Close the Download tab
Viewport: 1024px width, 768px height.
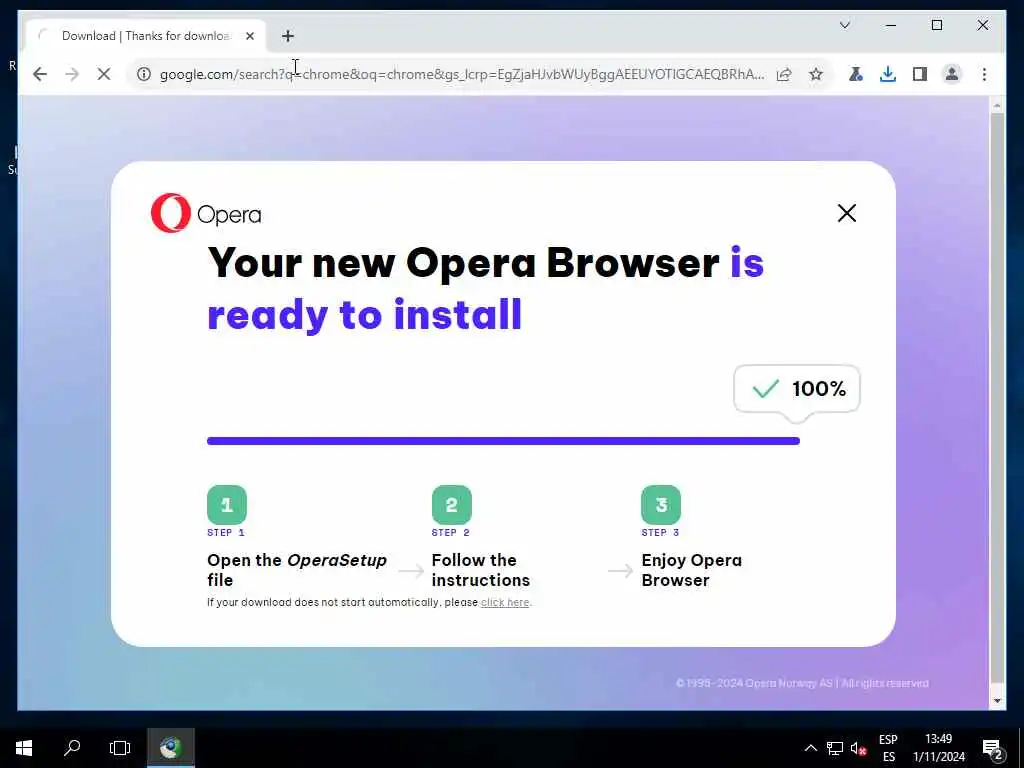(249, 36)
